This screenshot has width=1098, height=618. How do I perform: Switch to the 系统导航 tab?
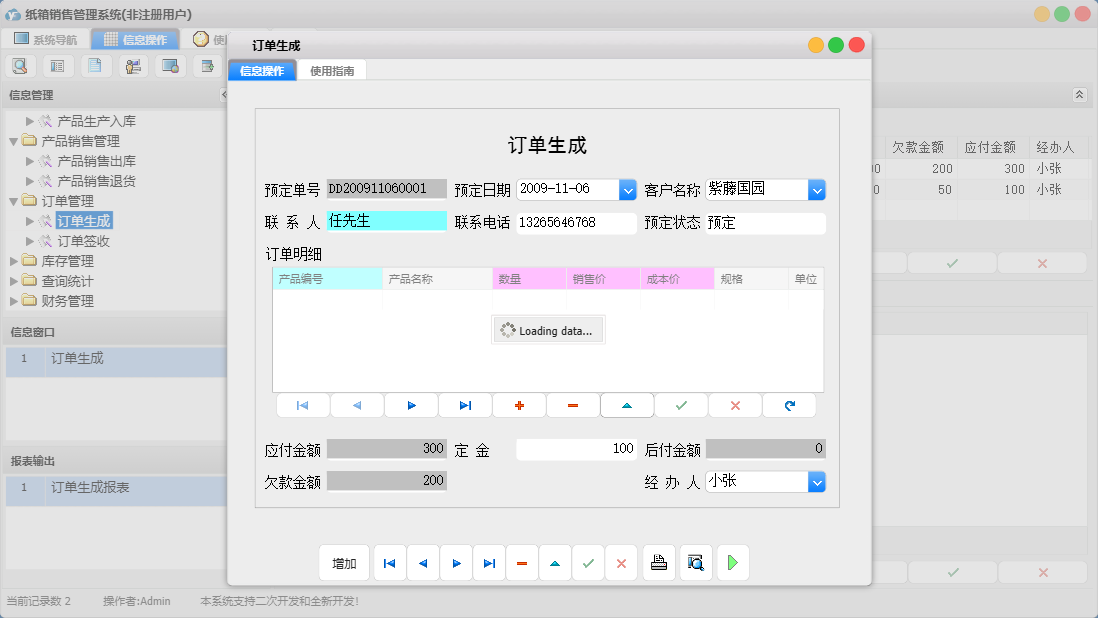(58, 39)
